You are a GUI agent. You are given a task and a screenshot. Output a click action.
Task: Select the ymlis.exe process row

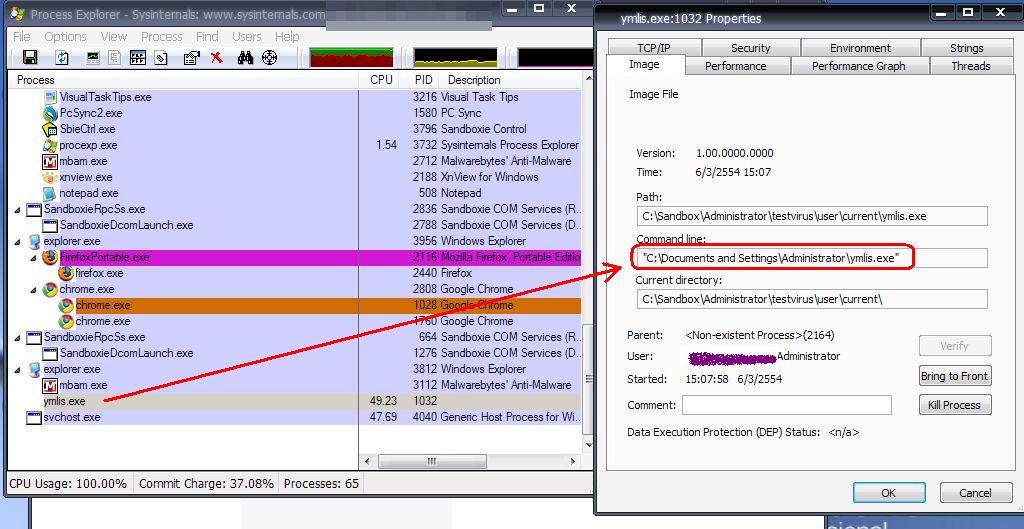pos(293,401)
